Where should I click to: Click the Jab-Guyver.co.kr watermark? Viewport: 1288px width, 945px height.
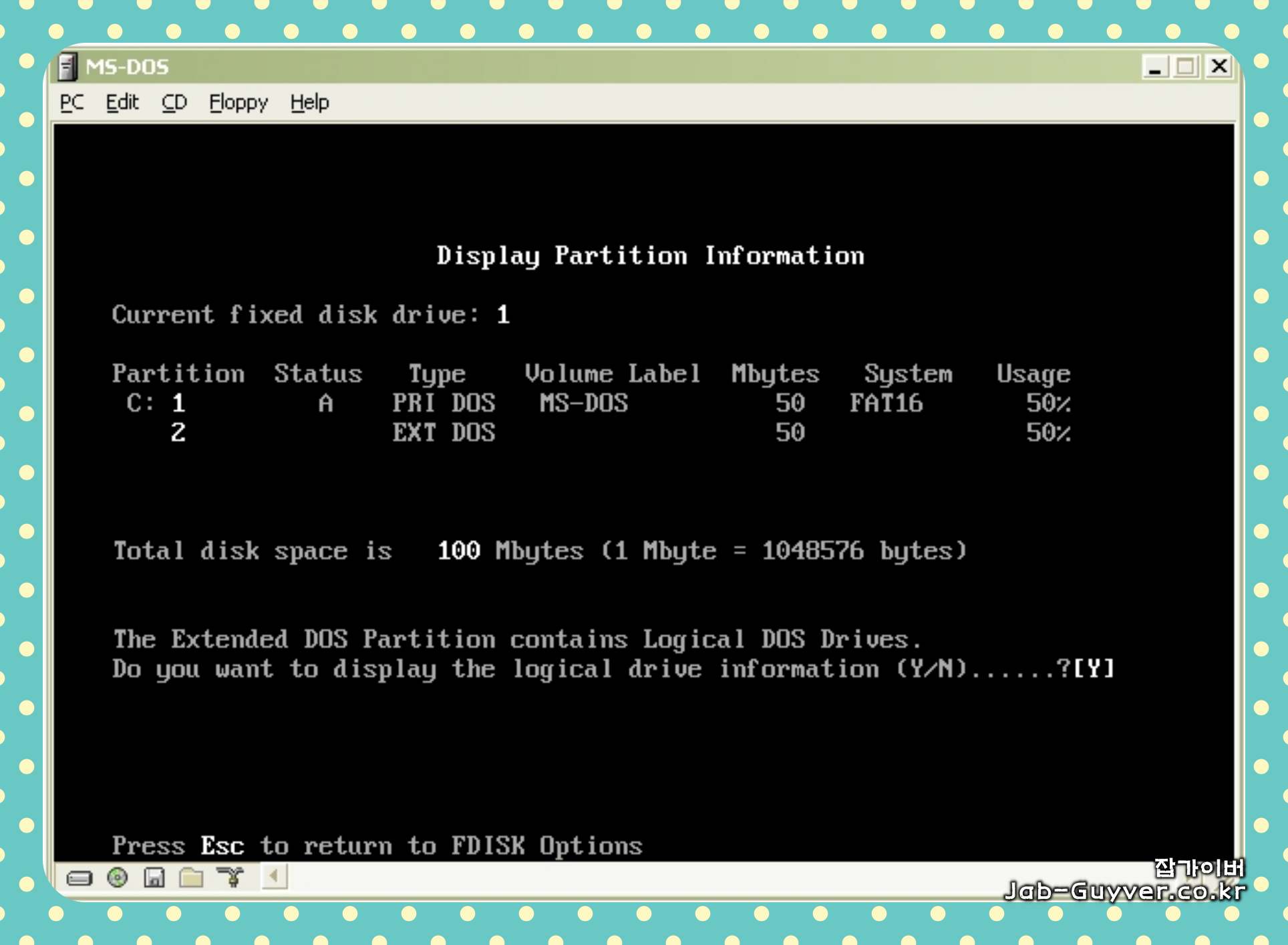coord(1124,890)
